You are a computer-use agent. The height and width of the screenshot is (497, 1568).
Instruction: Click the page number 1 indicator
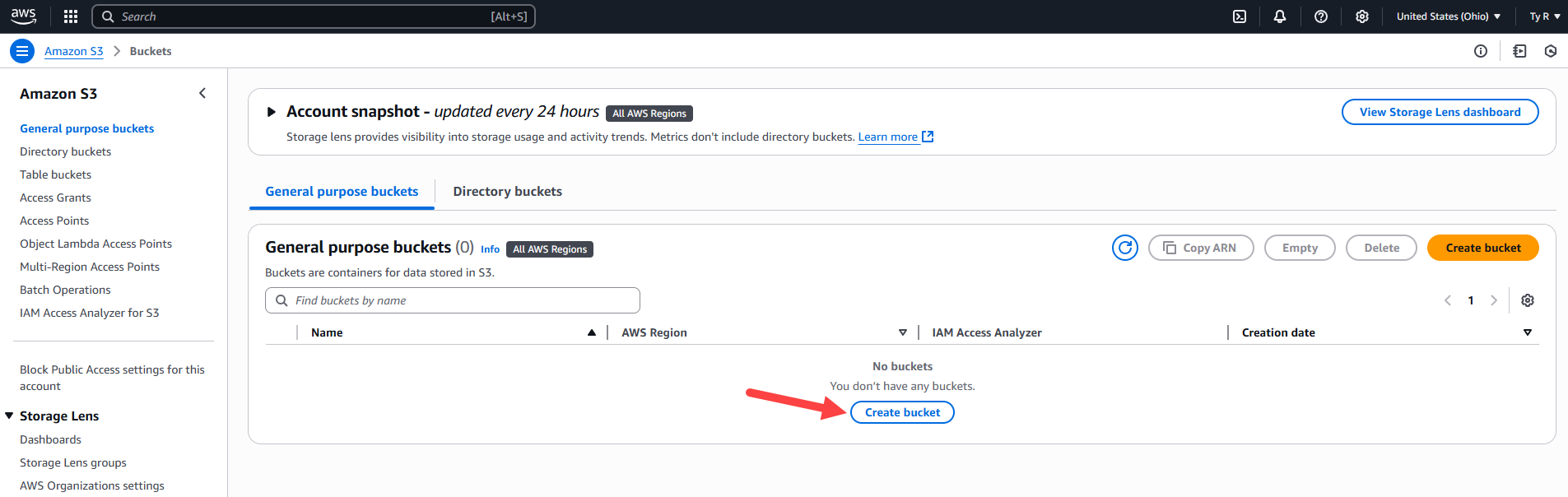click(1471, 300)
